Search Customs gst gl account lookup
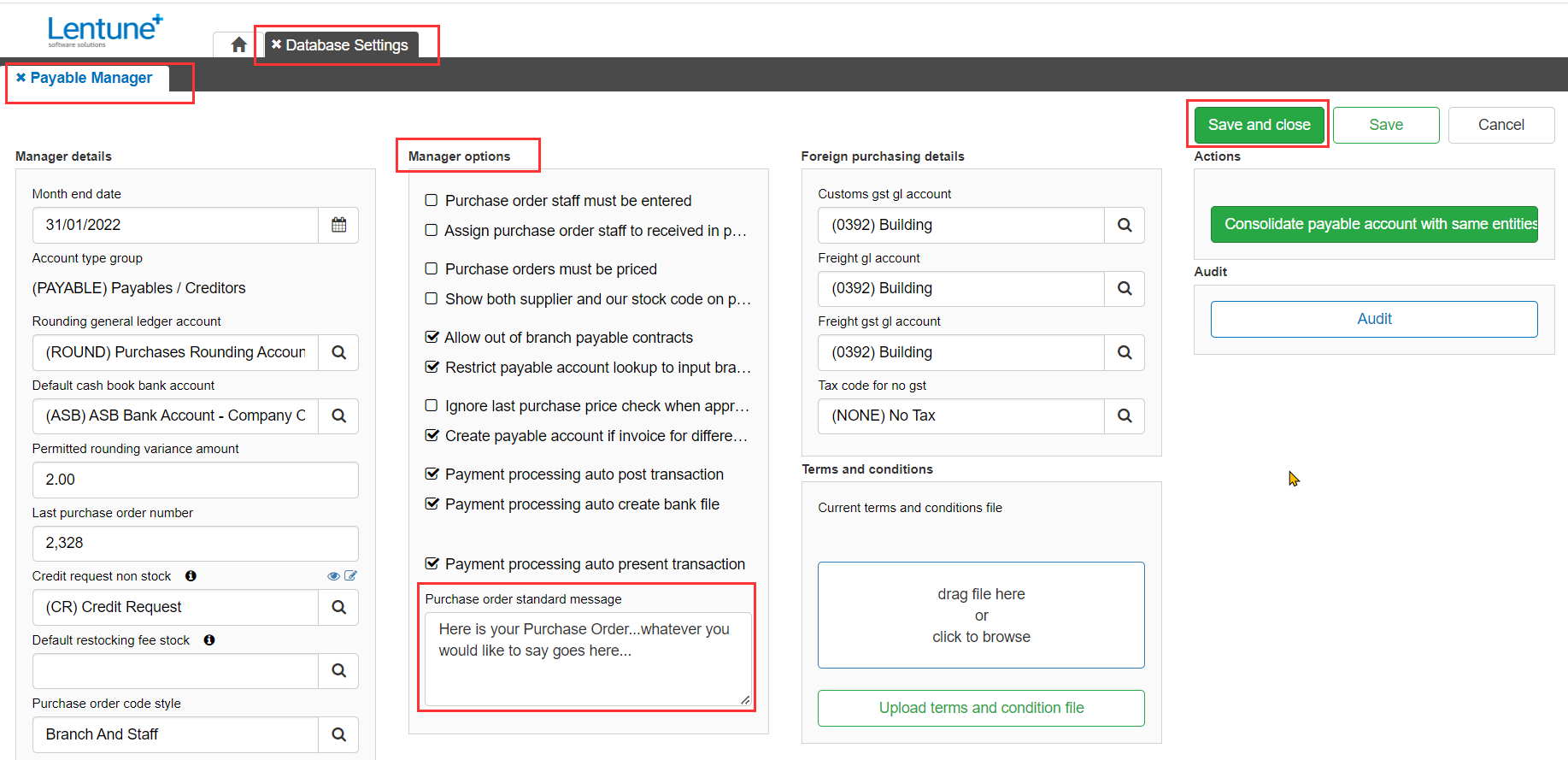Screen dimensions: 1568x760 1125,225
